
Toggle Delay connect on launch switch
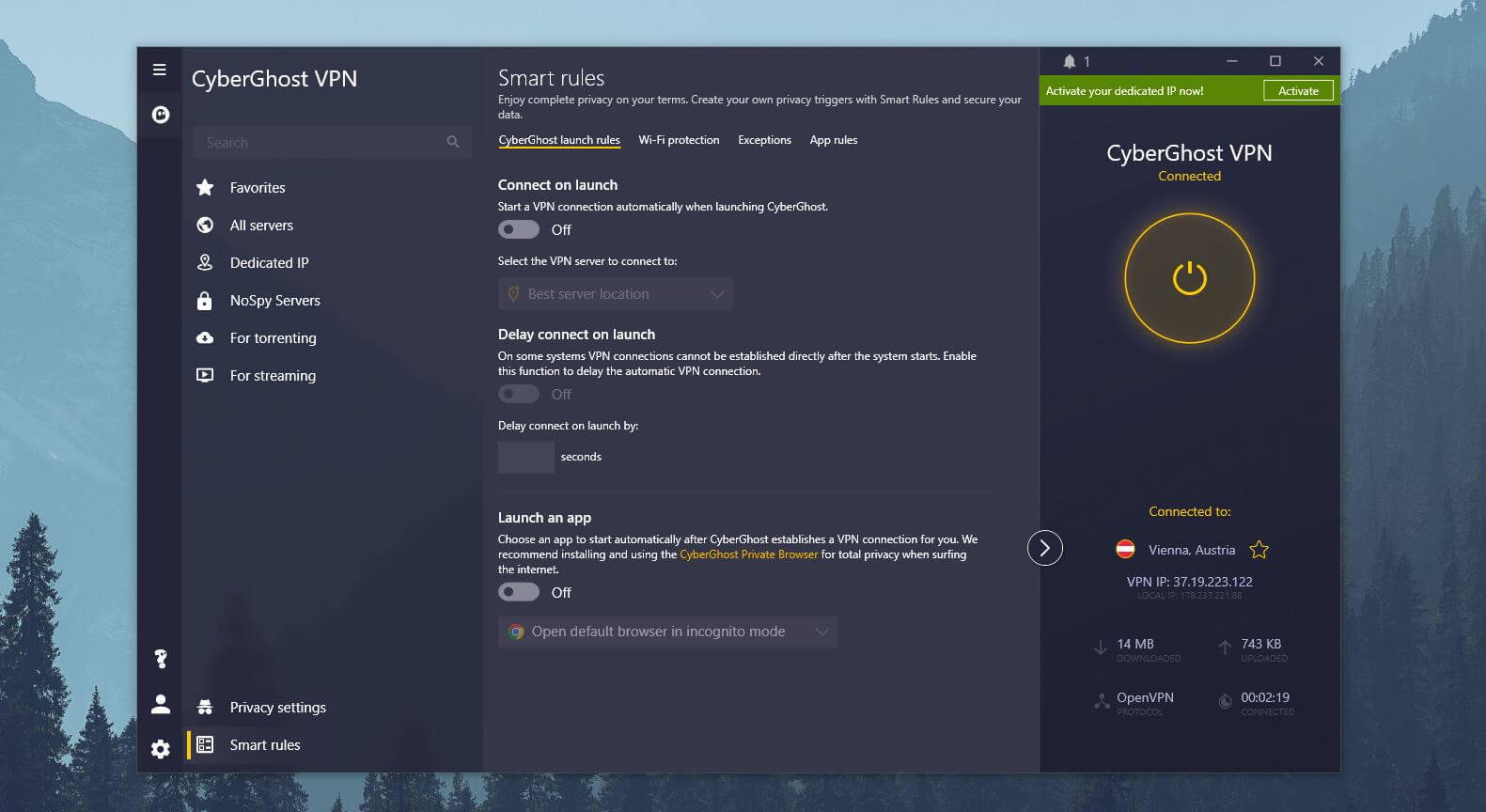(x=519, y=394)
